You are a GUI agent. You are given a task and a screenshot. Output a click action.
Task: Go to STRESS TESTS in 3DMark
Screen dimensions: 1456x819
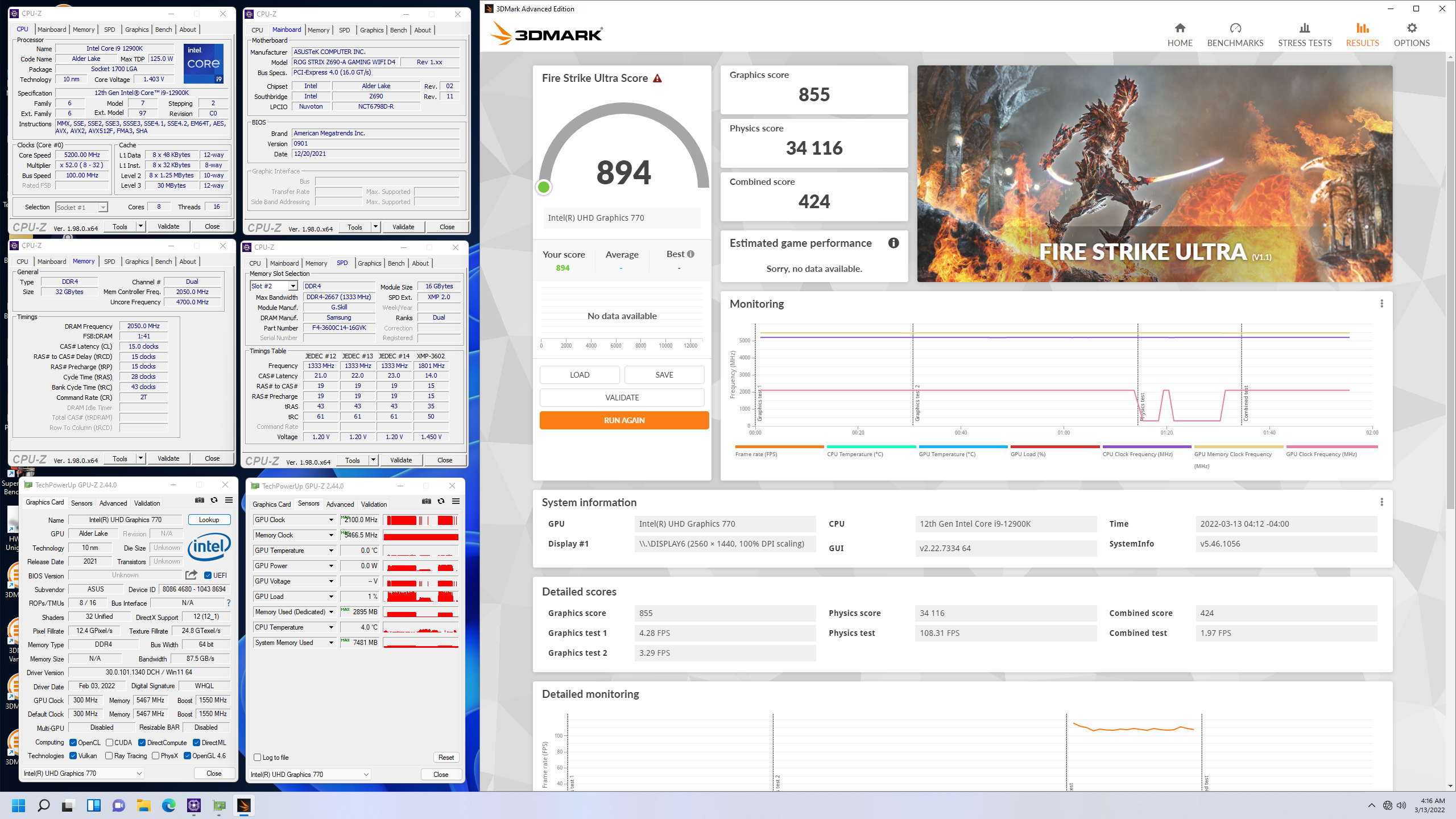[x=1305, y=35]
